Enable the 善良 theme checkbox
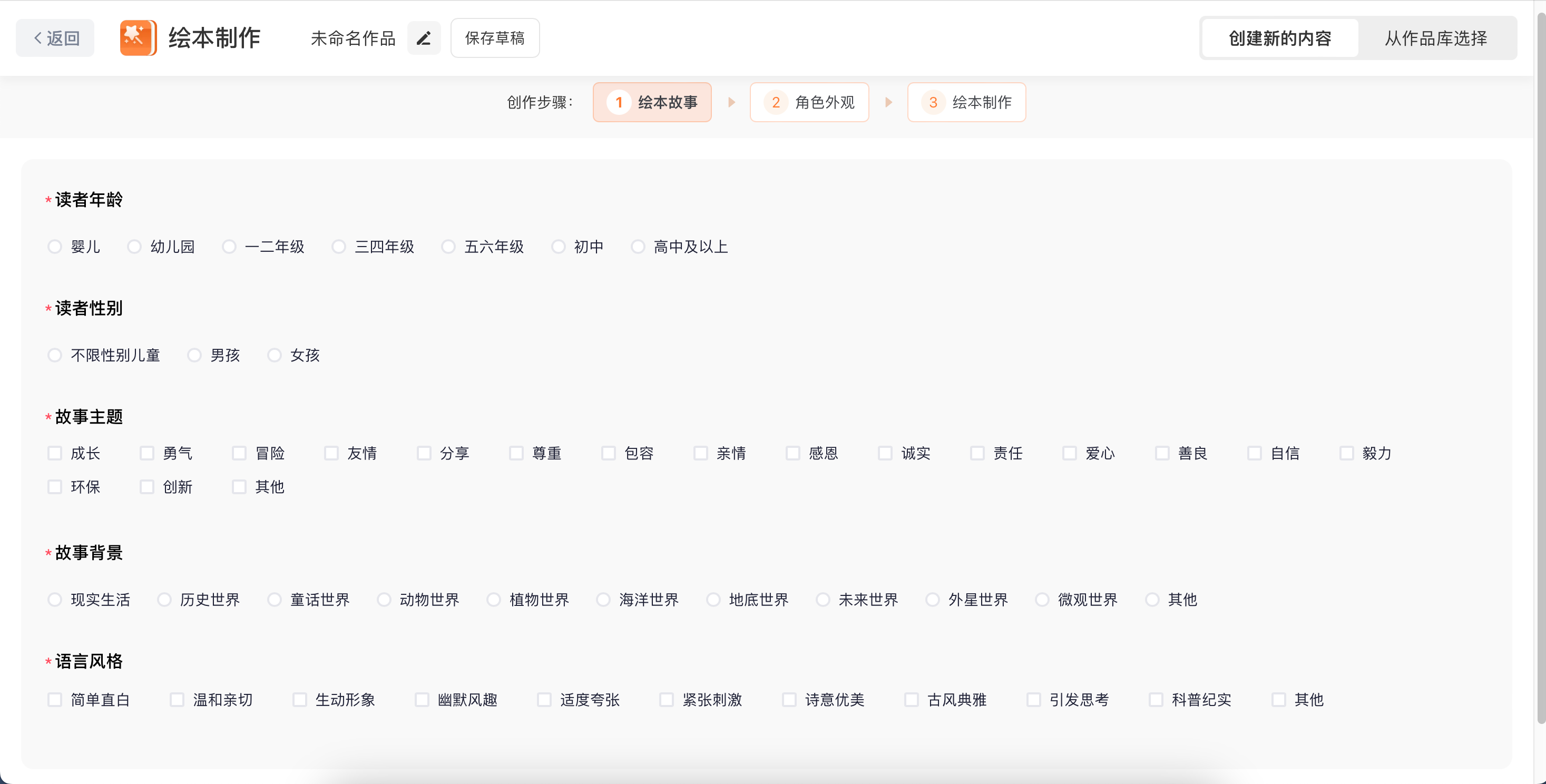The height and width of the screenshot is (784, 1546). point(1162,453)
